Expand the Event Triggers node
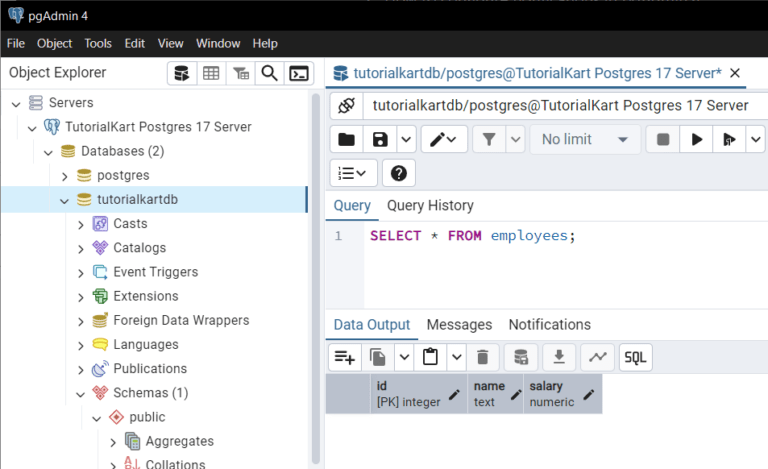Image resolution: width=768 pixels, height=469 pixels. point(81,273)
